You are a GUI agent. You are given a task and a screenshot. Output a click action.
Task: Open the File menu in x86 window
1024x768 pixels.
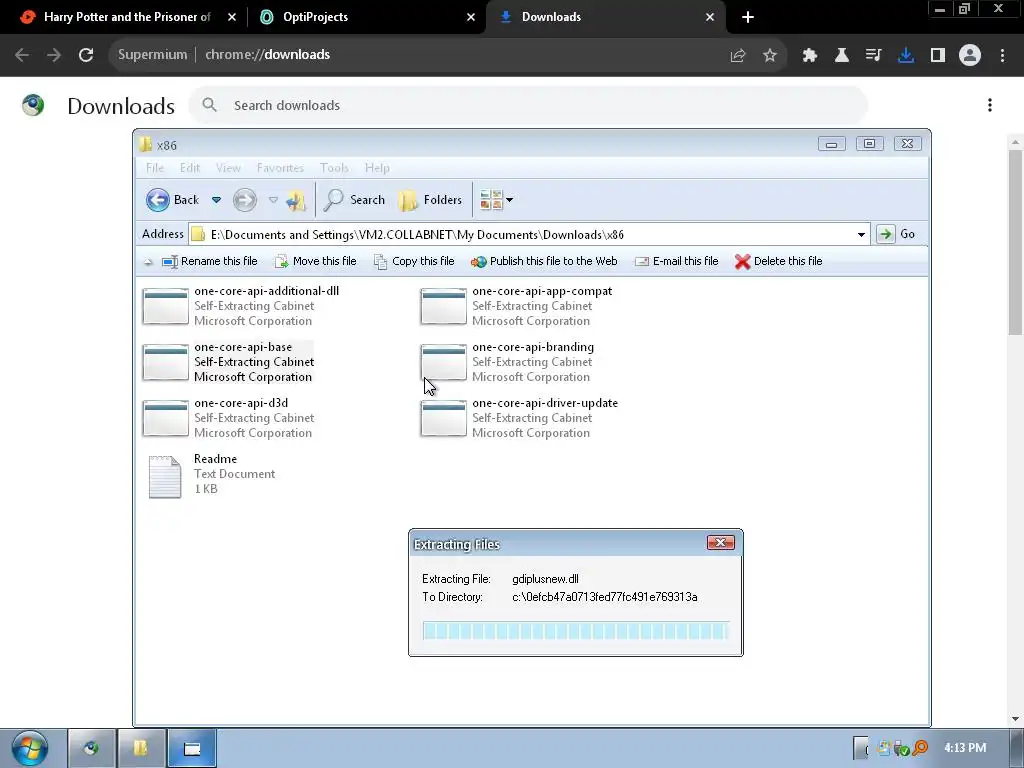pyautogui.click(x=155, y=168)
